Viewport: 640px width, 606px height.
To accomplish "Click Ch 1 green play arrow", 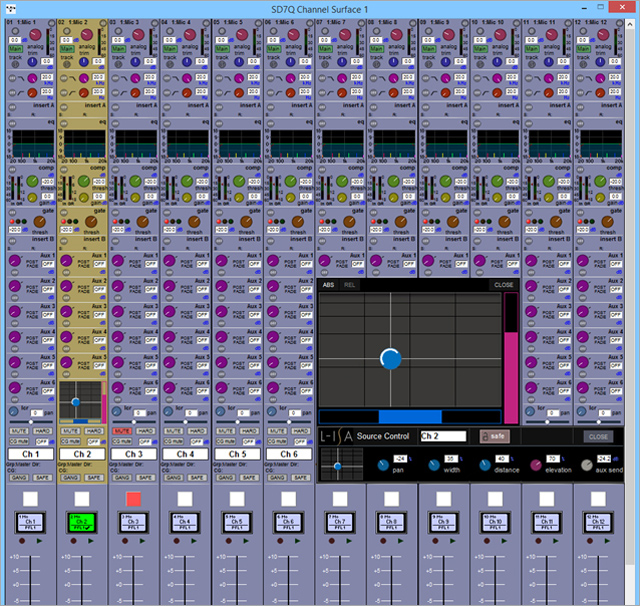I will click(39, 541).
